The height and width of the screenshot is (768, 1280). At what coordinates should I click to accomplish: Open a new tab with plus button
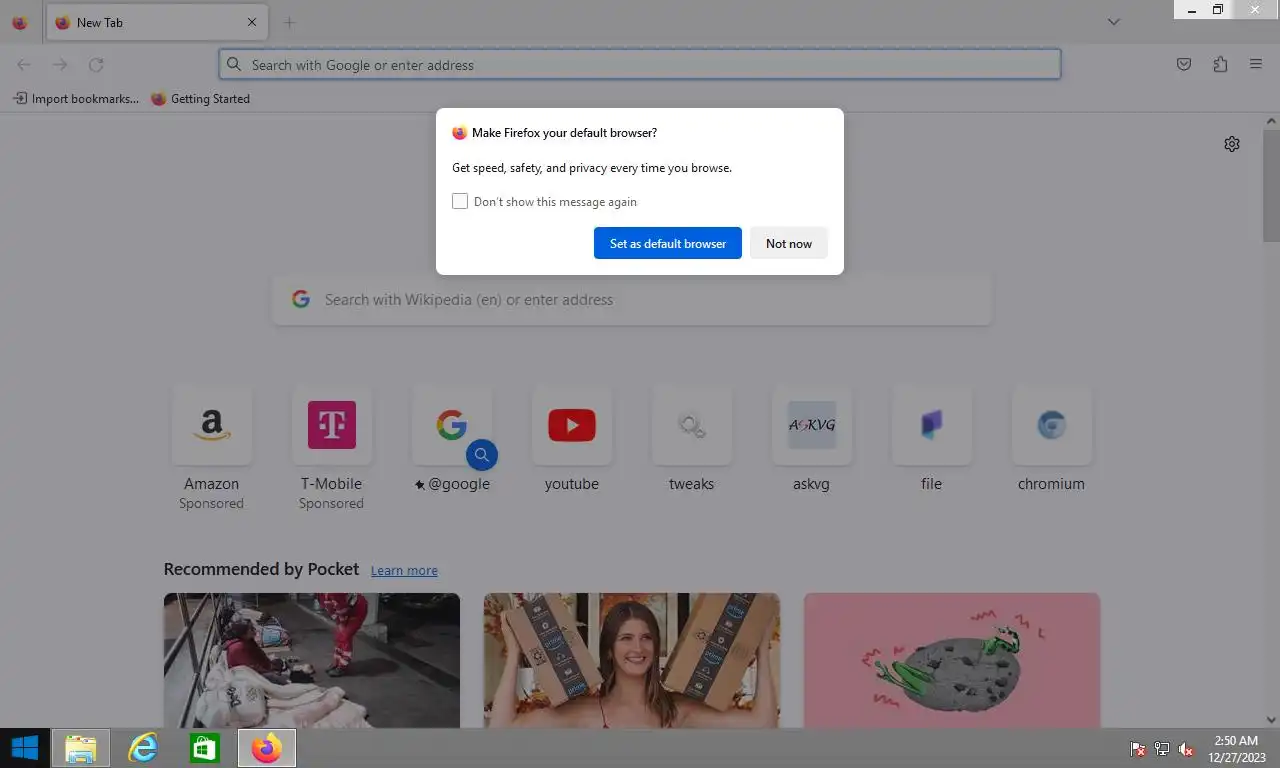(289, 22)
